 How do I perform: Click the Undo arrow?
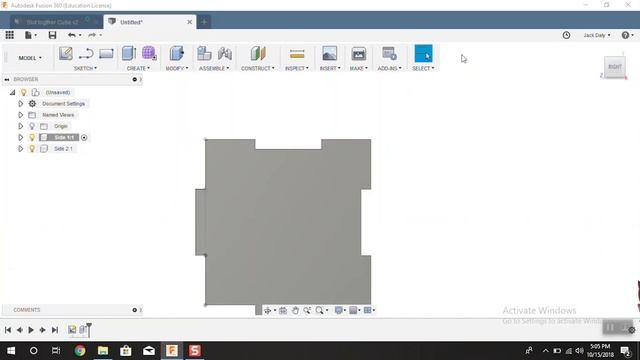pyautogui.click(x=72, y=35)
